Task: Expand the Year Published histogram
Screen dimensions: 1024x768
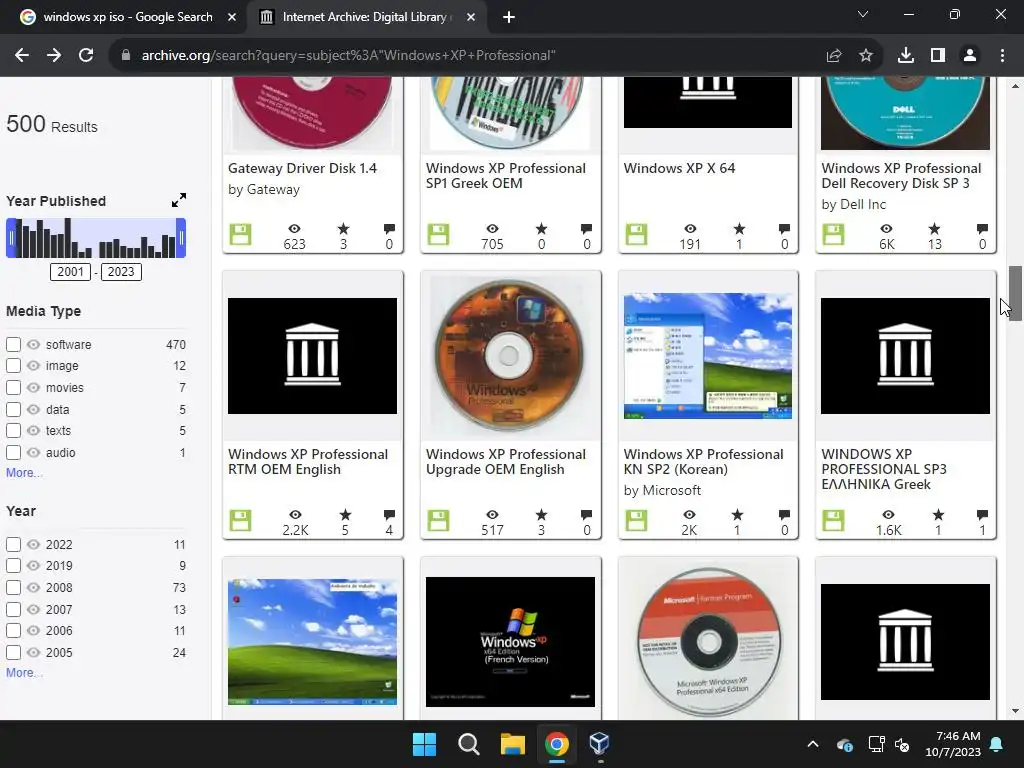Action: tap(179, 200)
